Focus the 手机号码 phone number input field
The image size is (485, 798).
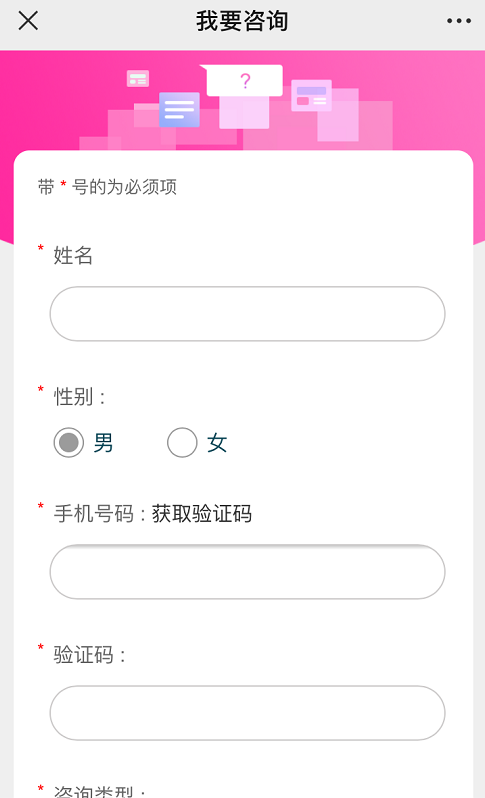(x=247, y=572)
